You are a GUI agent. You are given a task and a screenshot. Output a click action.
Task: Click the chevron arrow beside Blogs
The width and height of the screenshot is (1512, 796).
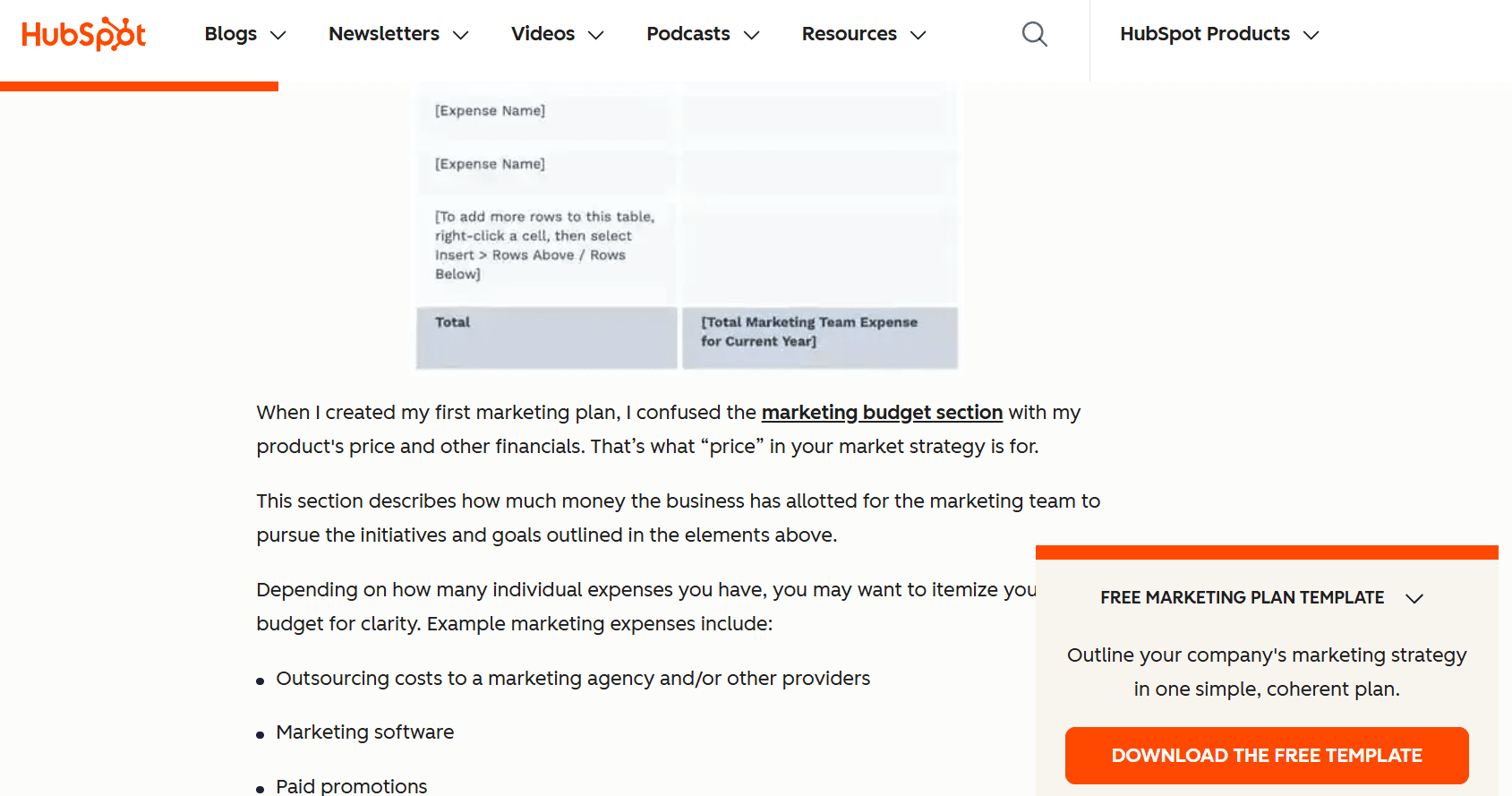[x=278, y=35]
